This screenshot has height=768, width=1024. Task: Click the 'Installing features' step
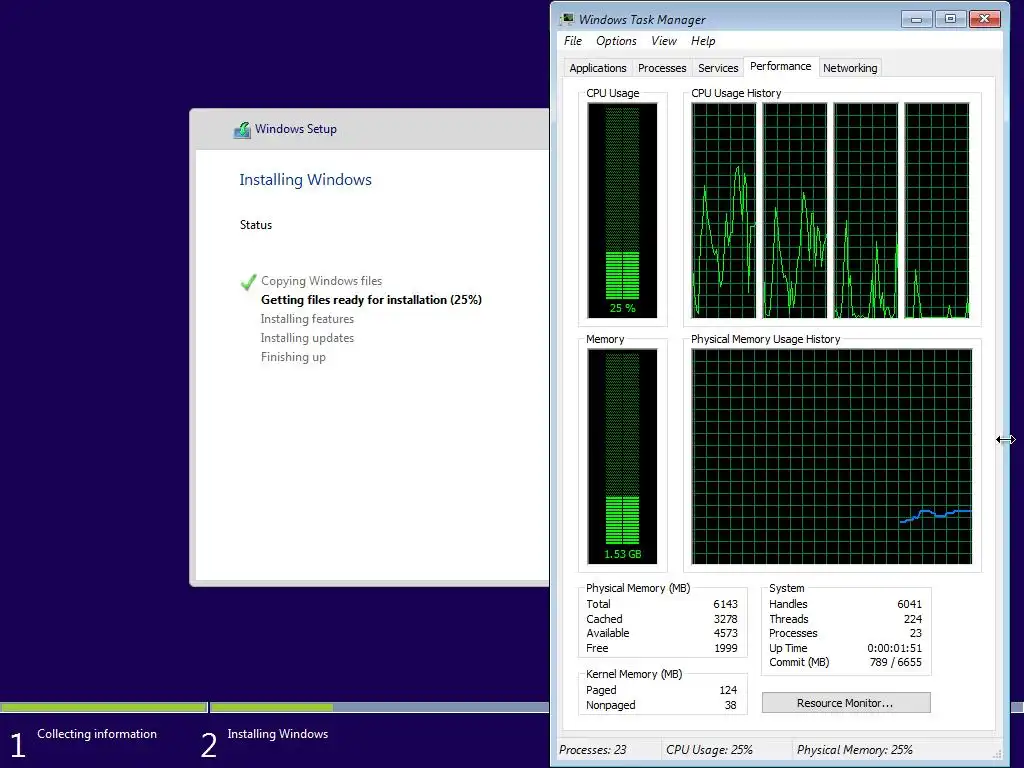(307, 319)
